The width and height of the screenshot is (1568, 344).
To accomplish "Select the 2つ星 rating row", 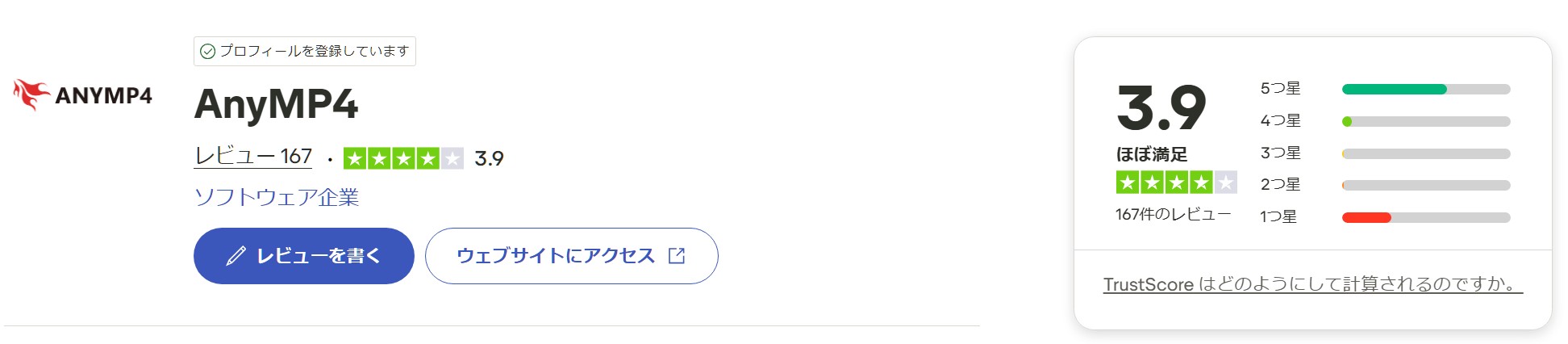I will [x=1280, y=185].
